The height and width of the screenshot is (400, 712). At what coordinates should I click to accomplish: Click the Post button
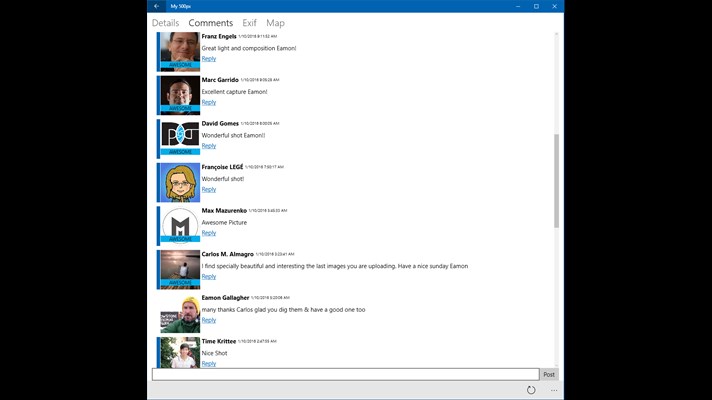coord(549,375)
